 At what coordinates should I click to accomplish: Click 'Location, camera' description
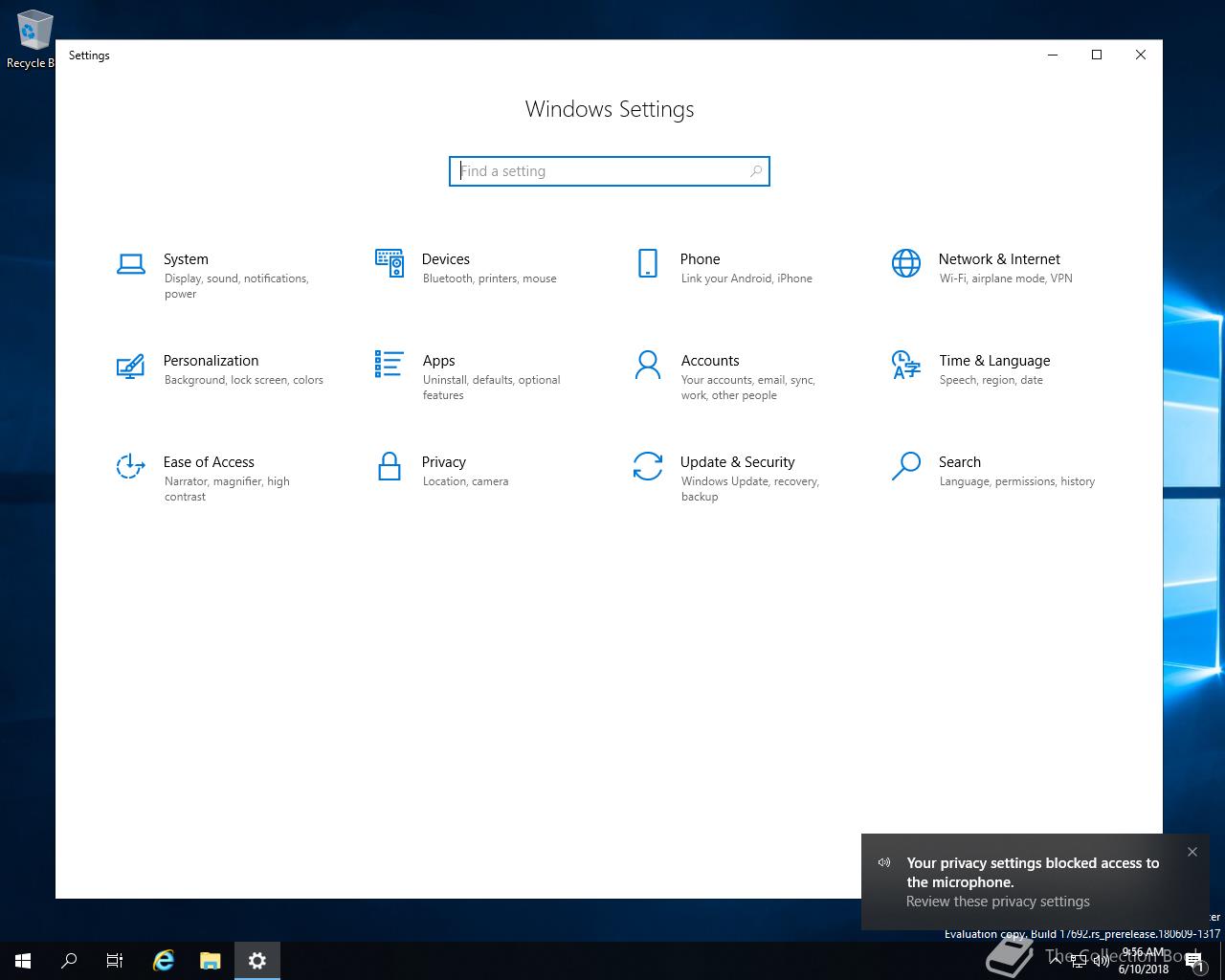pos(466,481)
